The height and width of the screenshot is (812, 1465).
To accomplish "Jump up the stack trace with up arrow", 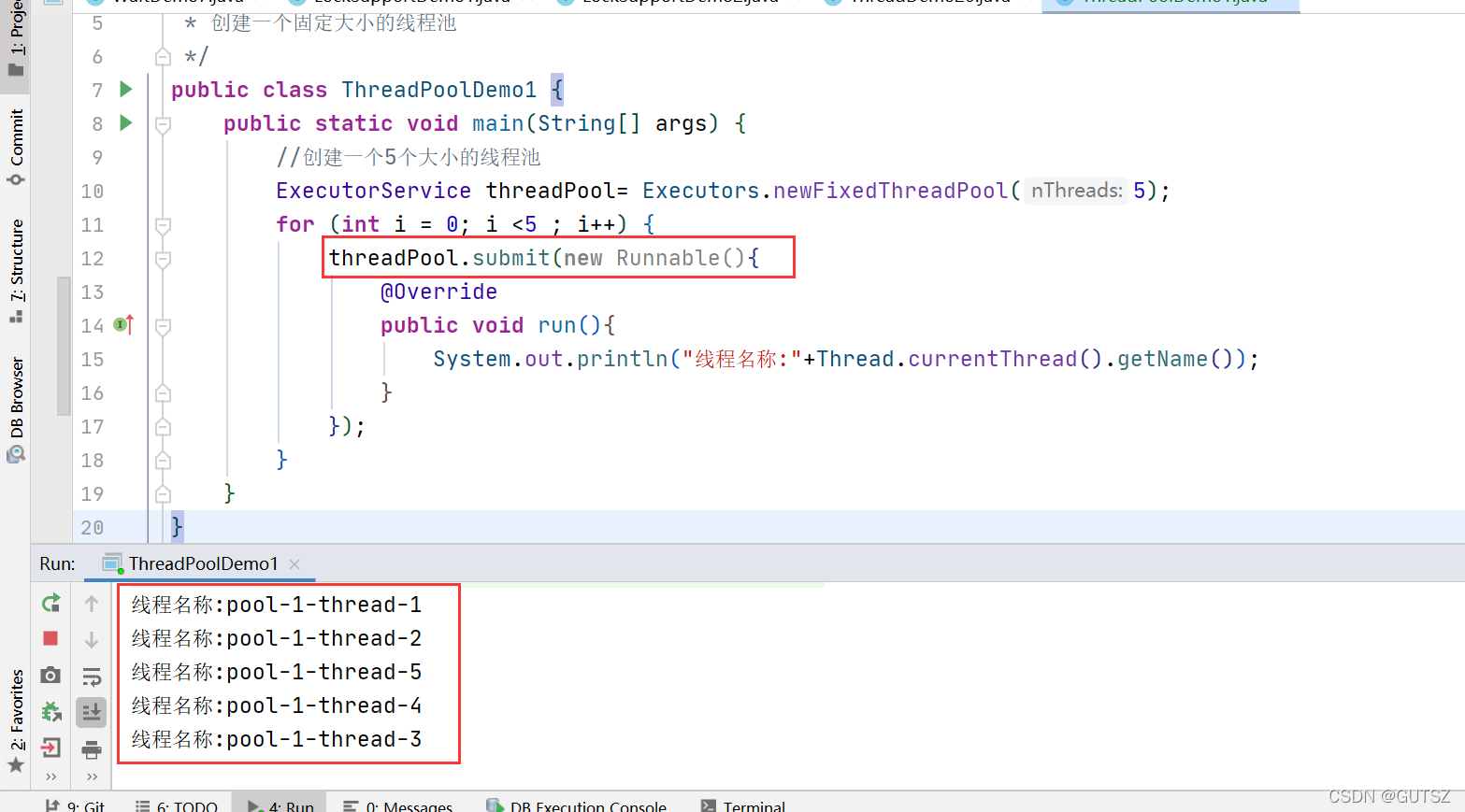I will click(x=92, y=604).
